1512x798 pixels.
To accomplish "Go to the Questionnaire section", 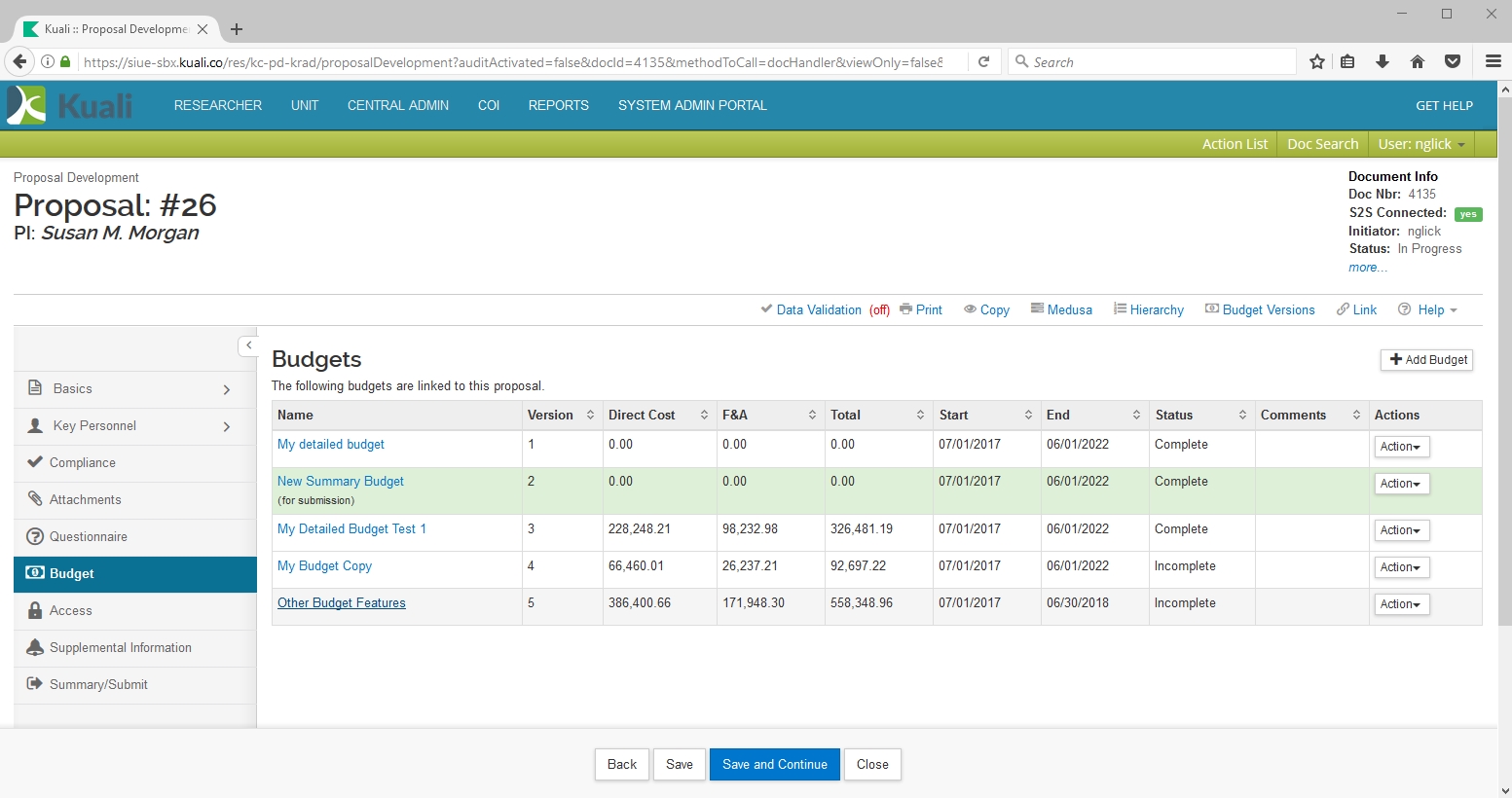I will tap(88, 536).
